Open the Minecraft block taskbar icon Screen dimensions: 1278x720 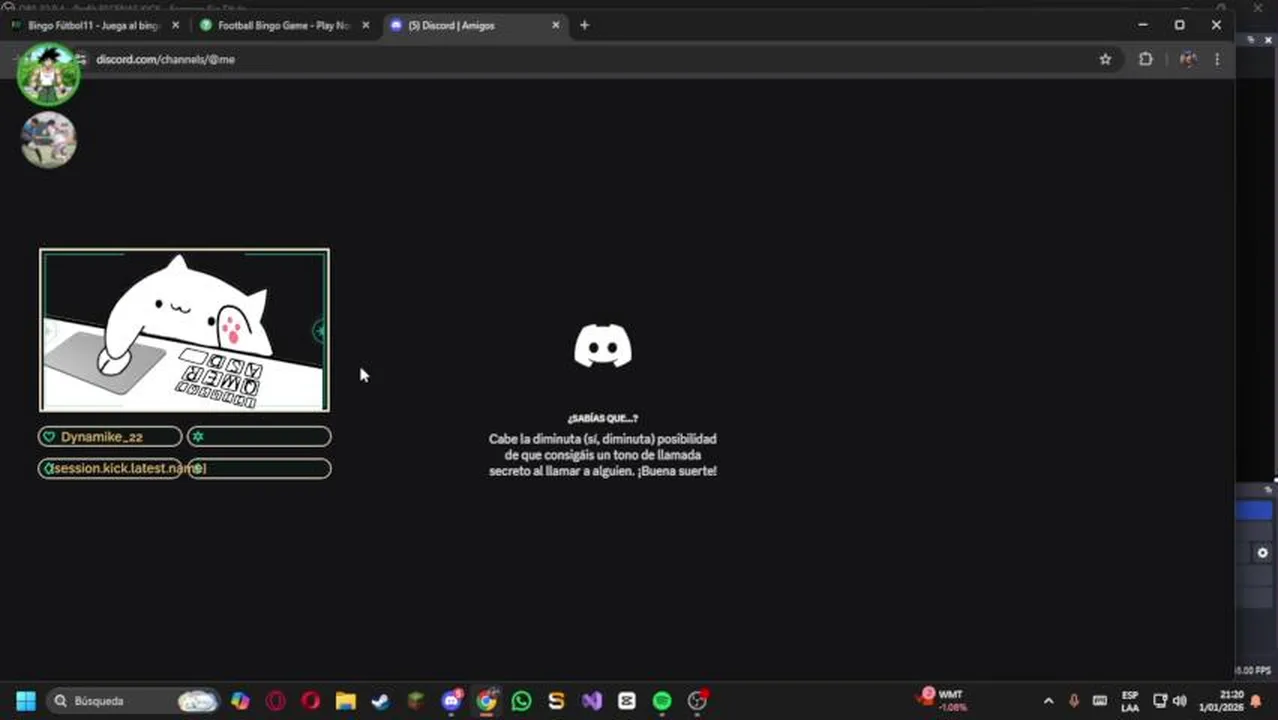point(415,701)
